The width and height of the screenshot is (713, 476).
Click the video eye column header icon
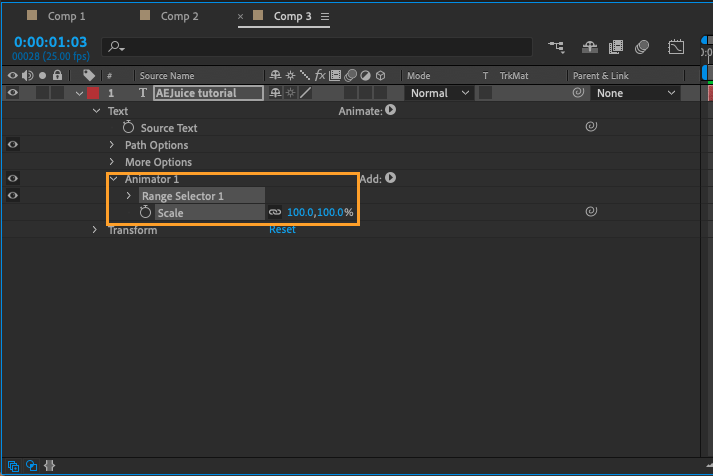click(x=13, y=75)
